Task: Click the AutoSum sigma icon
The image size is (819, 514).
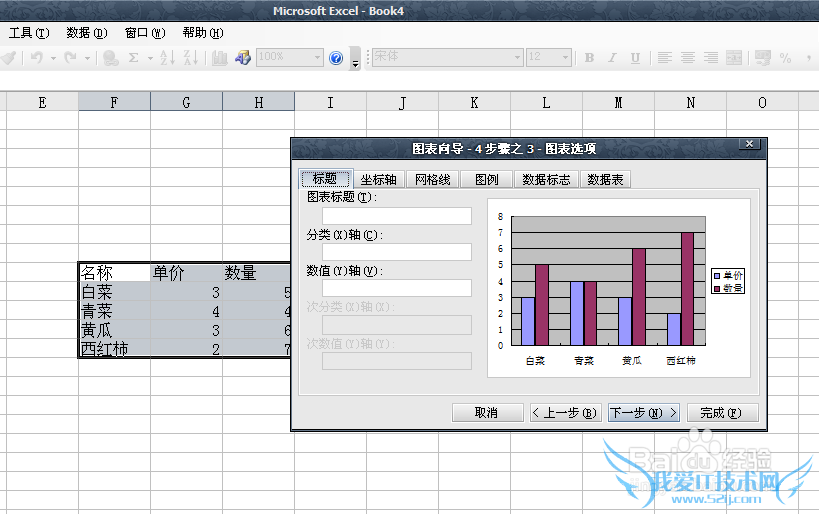Action: [x=134, y=57]
